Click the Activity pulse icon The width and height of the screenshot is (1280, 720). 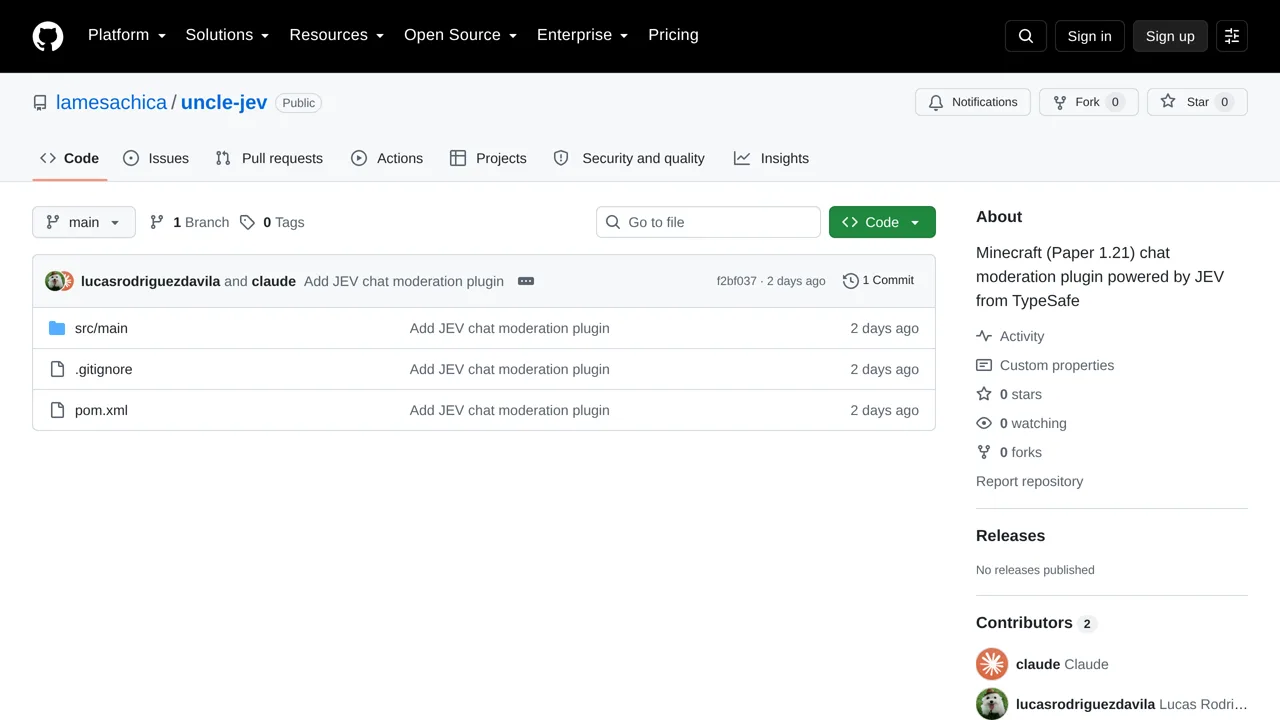point(984,336)
